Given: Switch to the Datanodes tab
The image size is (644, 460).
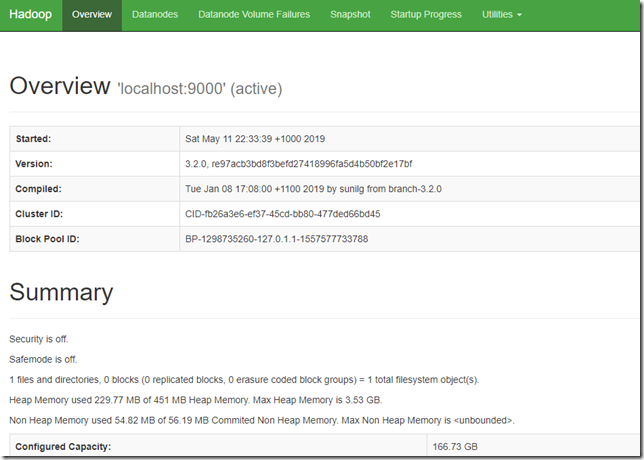Looking at the screenshot, I should [x=155, y=15].
